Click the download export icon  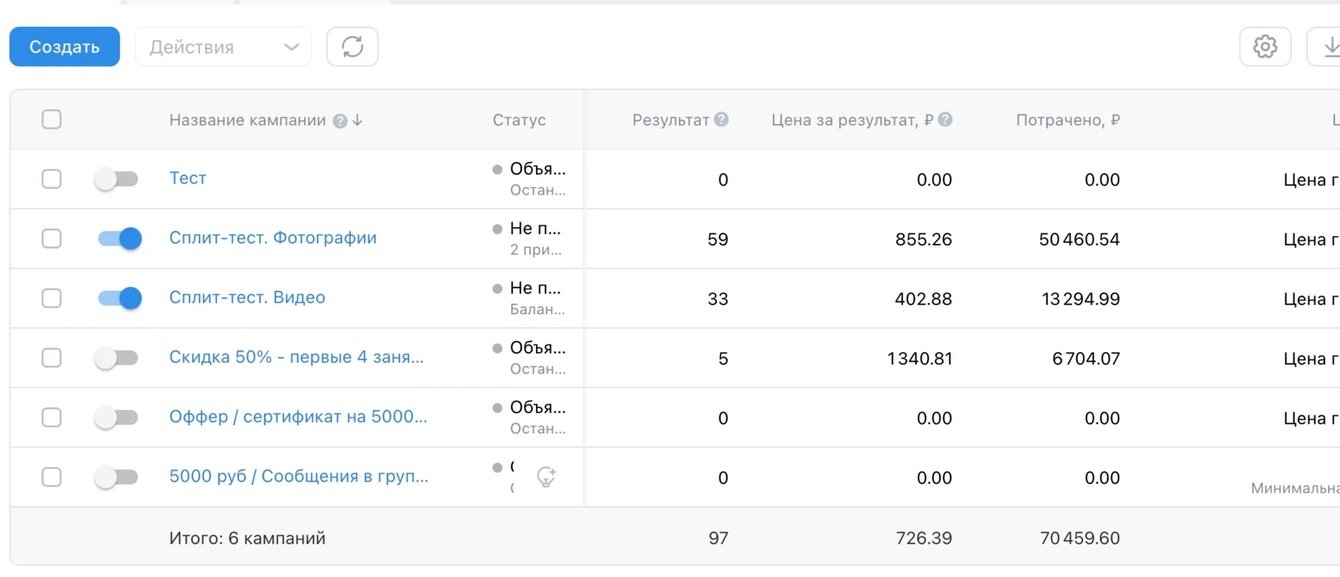click(x=1330, y=47)
